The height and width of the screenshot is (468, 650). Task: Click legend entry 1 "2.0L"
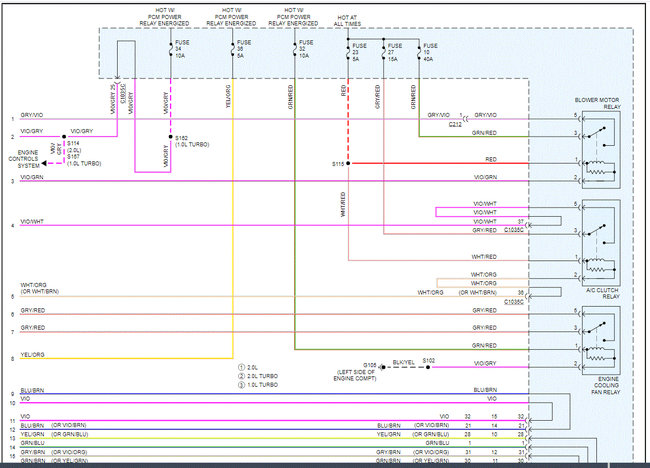click(x=248, y=367)
